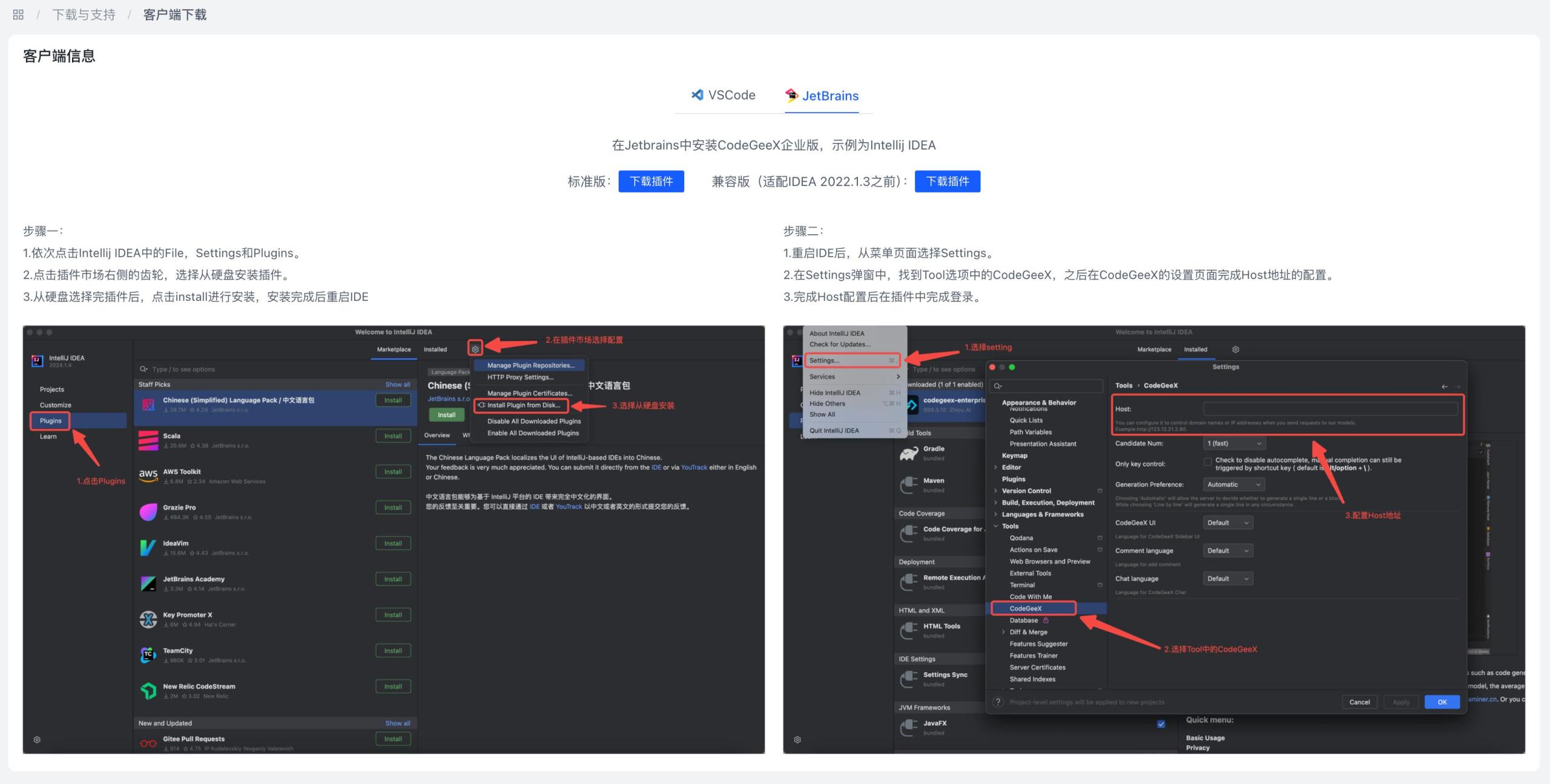The image size is (1550, 784).
Task: Click Chinese Language Pack plugin icon
Action: point(148,404)
